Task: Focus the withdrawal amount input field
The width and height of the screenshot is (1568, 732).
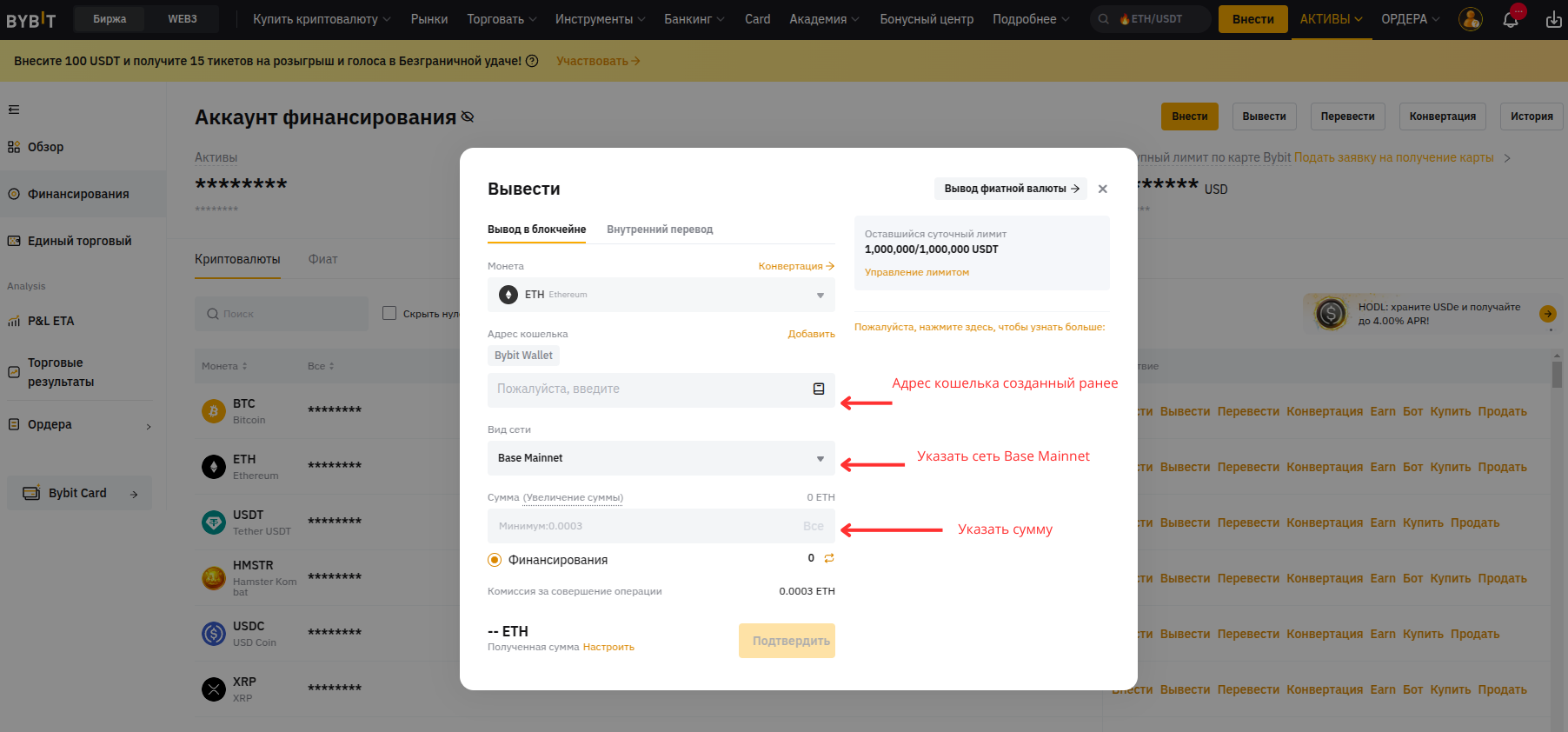Action: click(x=661, y=526)
